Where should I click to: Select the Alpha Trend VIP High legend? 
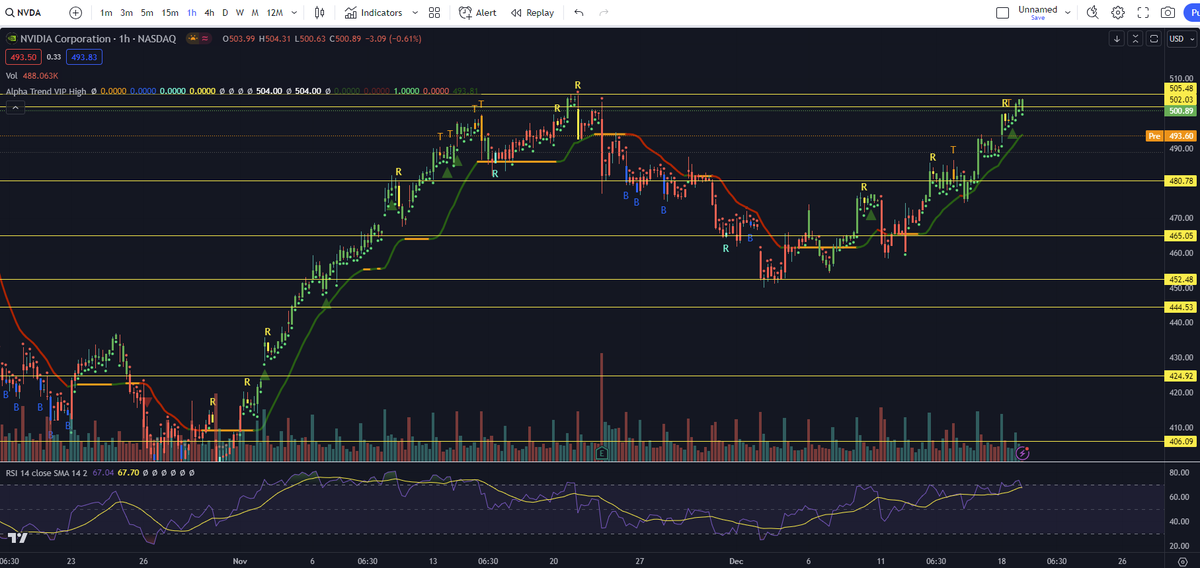(46, 91)
